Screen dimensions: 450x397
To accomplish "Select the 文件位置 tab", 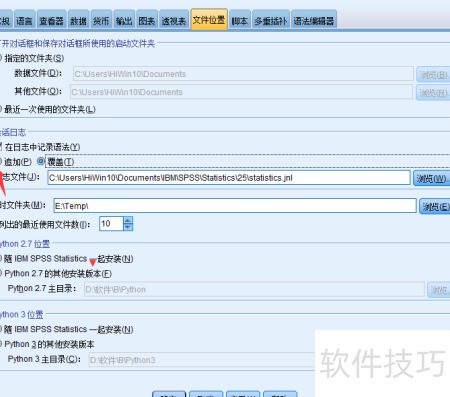I will click(209, 20).
